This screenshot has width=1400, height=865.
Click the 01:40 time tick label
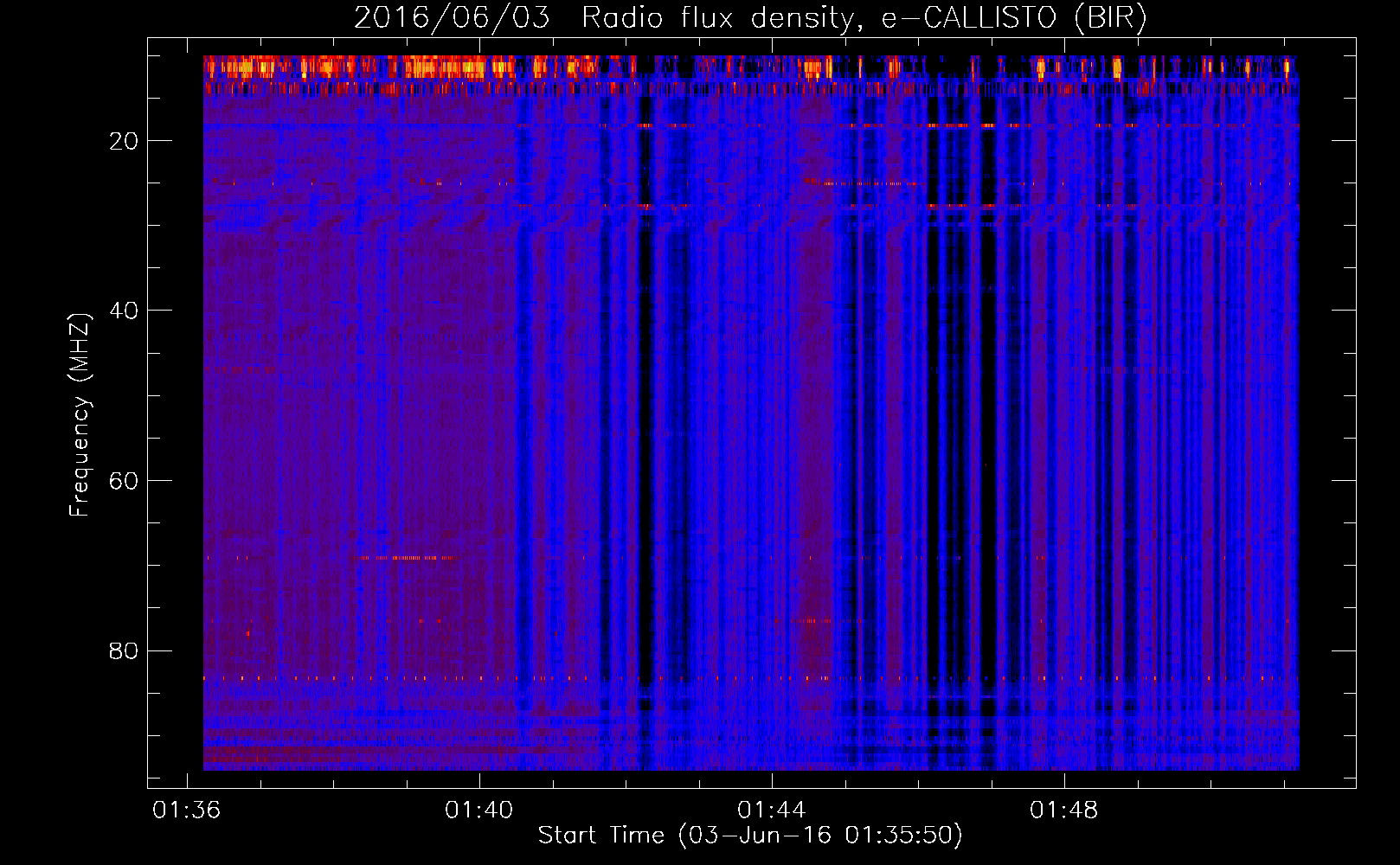click(x=479, y=811)
